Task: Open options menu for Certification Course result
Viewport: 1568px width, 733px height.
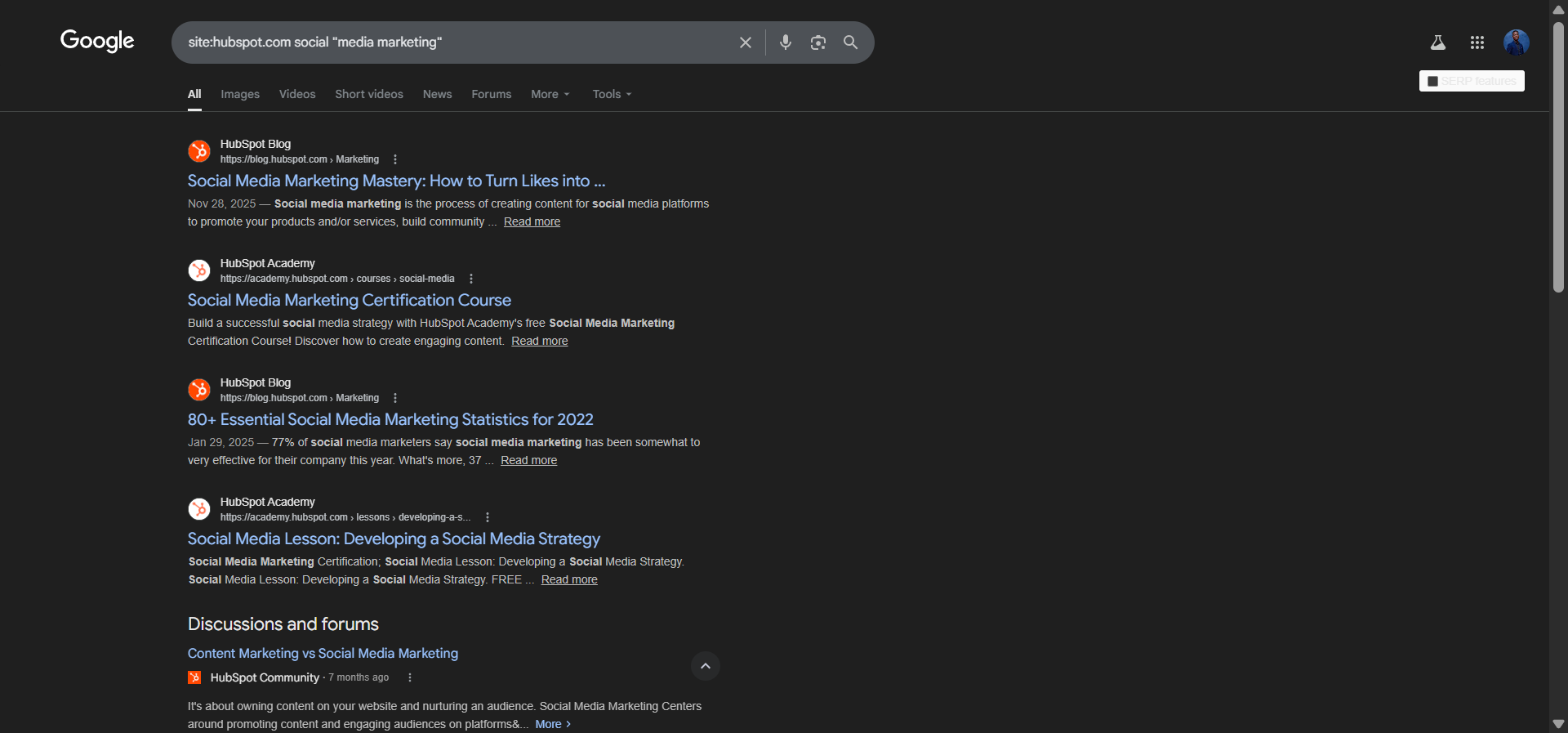Action: pyautogui.click(x=471, y=279)
